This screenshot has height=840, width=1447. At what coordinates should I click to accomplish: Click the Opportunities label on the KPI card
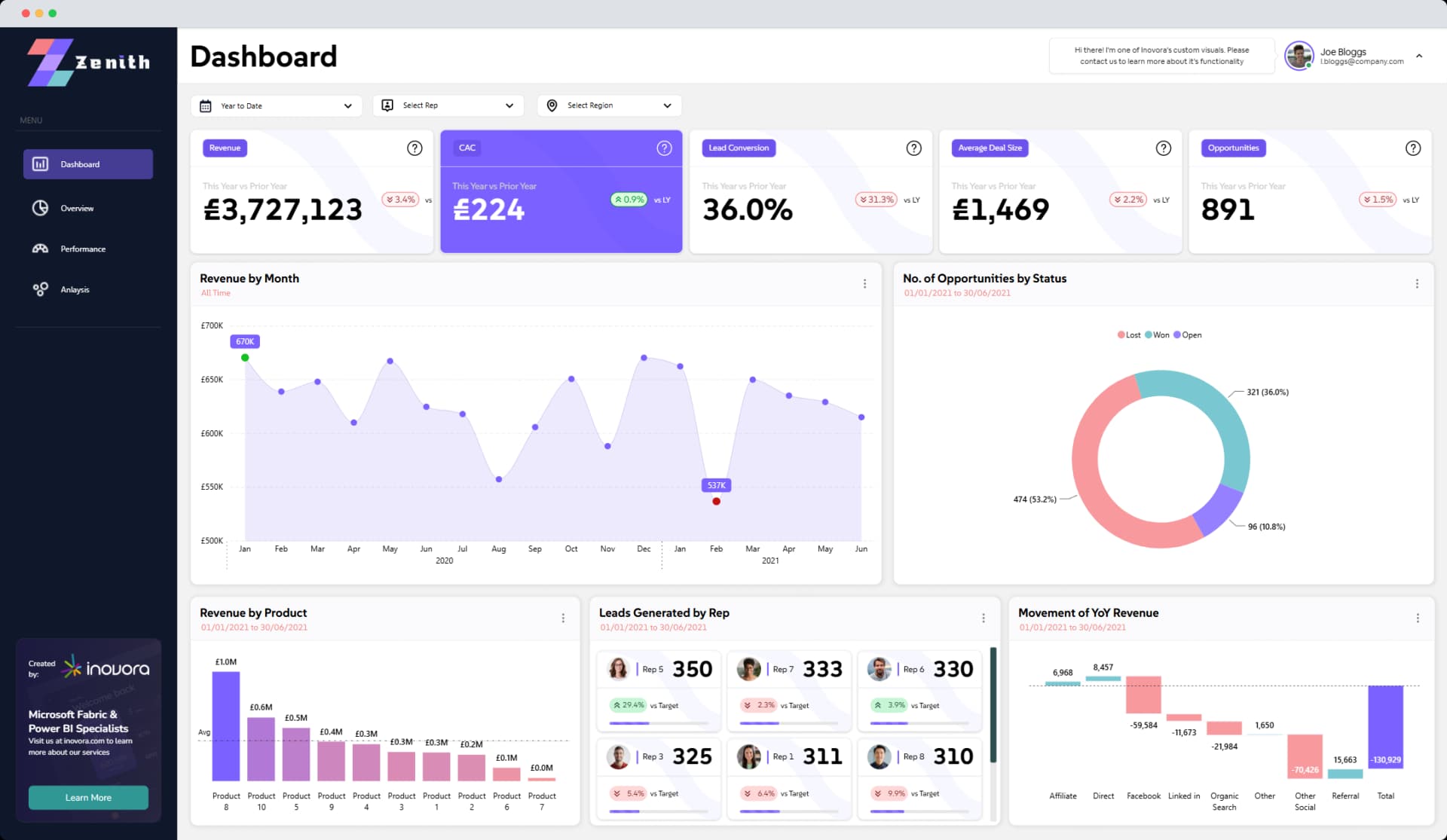click(x=1233, y=148)
